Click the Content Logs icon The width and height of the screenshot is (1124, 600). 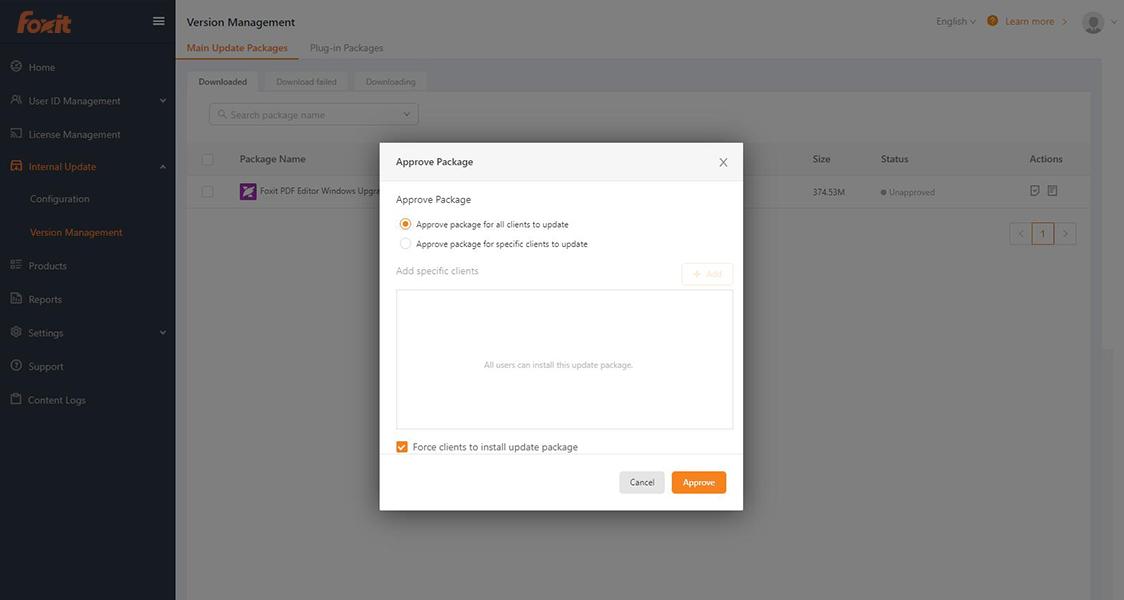pyautogui.click(x=16, y=399)
